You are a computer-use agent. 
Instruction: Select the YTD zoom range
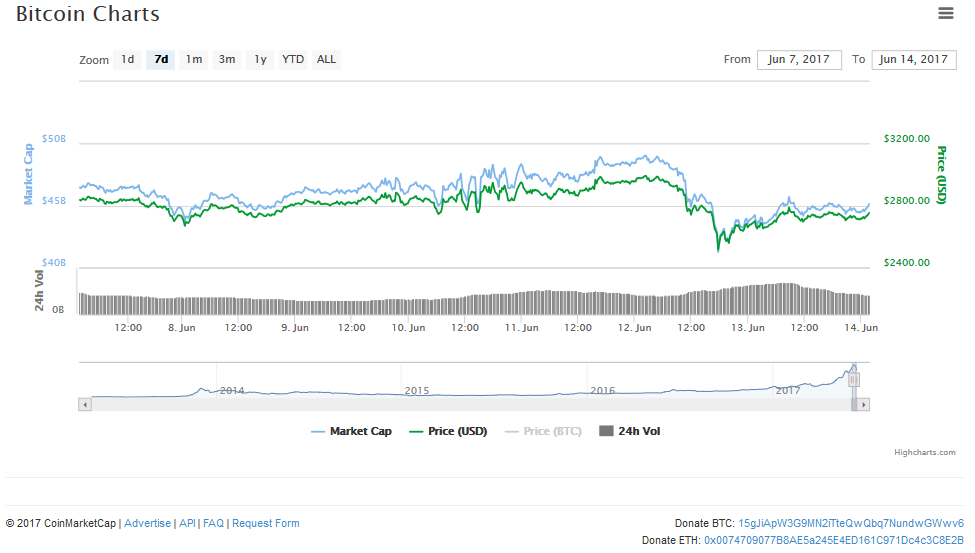coord(293,60)
